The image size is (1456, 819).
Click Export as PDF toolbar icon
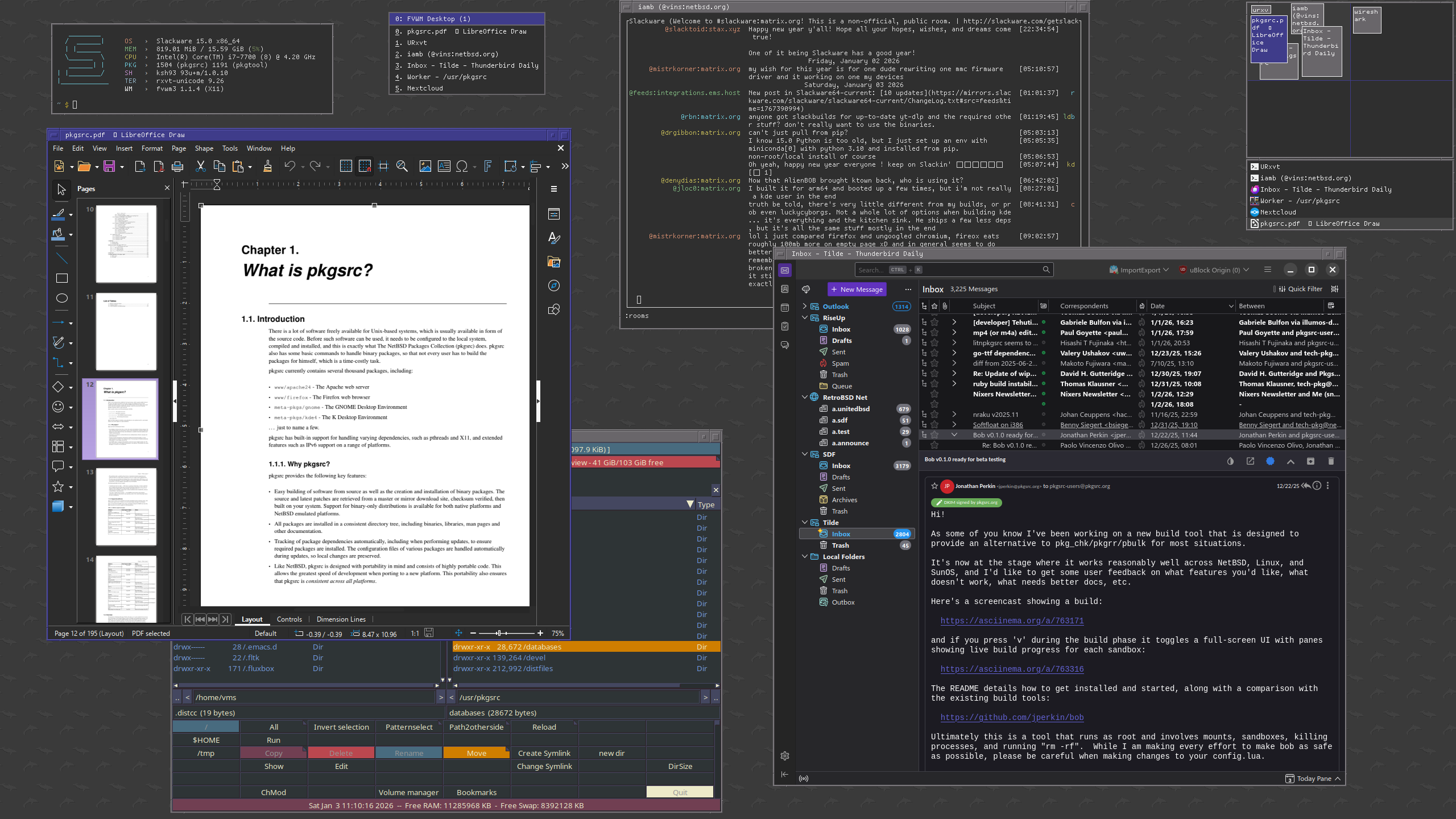[159, 166]
